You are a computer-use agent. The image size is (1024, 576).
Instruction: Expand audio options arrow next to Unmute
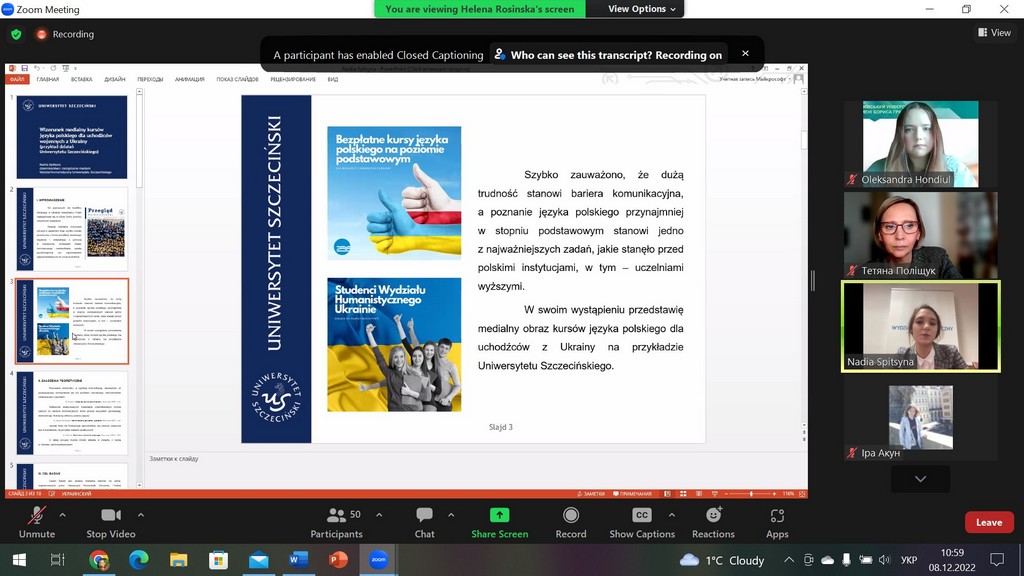[62, 515]
